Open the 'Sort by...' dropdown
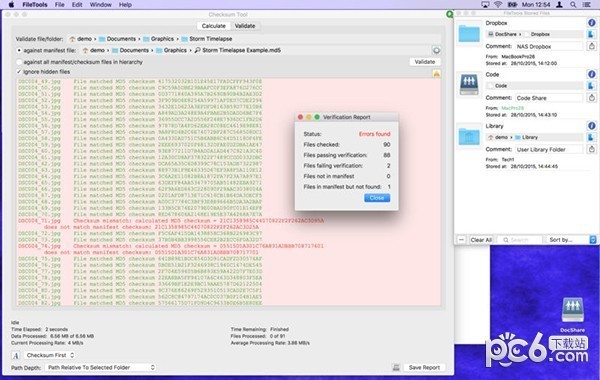This screenshot has height=380, width=600. tap(571, 240)
